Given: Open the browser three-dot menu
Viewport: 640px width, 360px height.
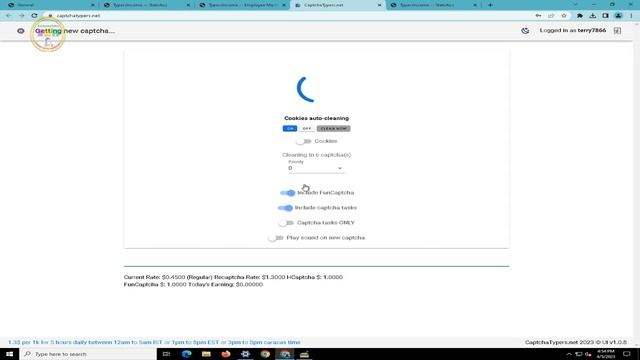Looking at the screenshot, I should pos(631,16).
